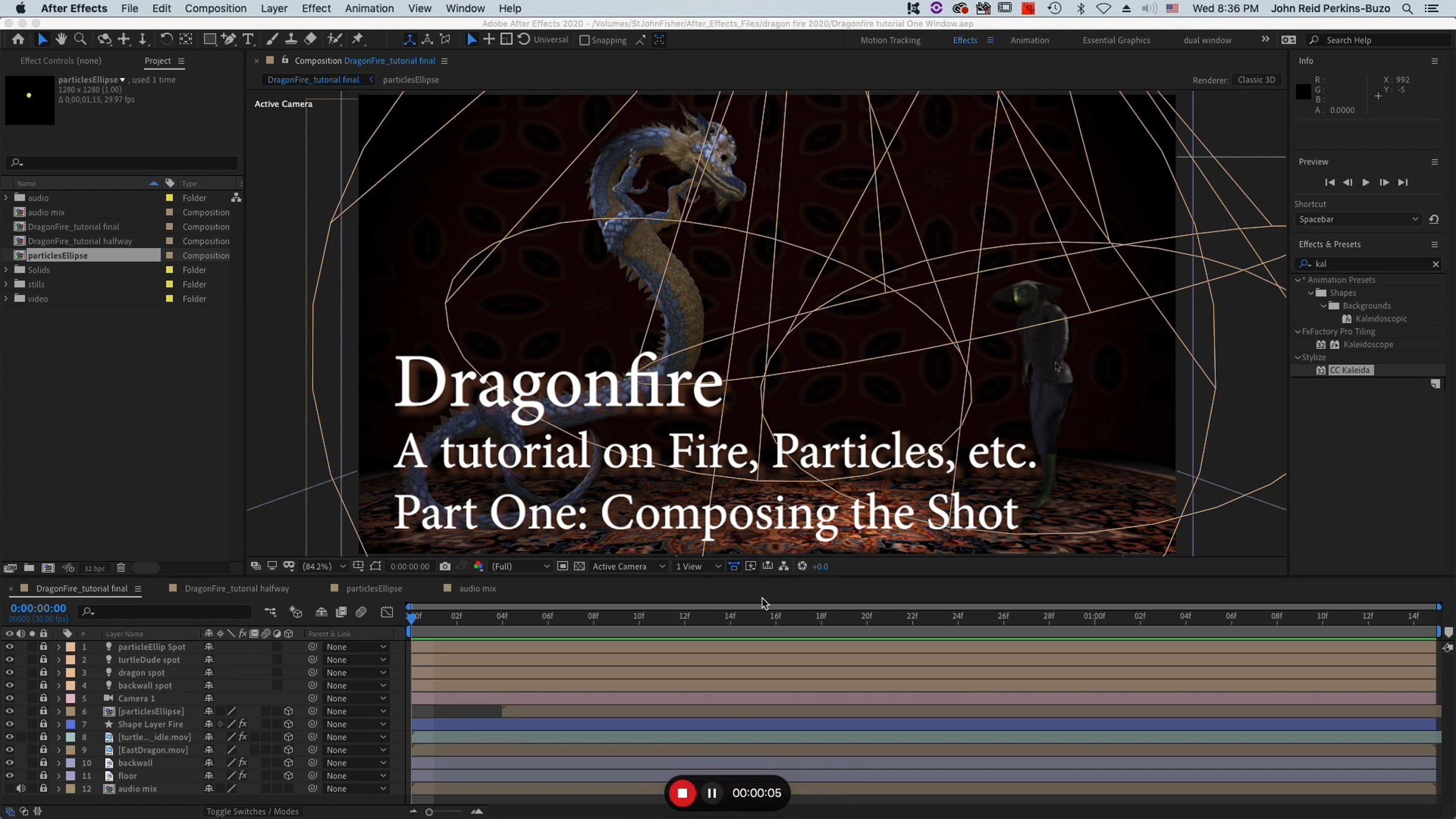Click the snapshot camera icon
1456x819 pixels.
pos(445,566)
